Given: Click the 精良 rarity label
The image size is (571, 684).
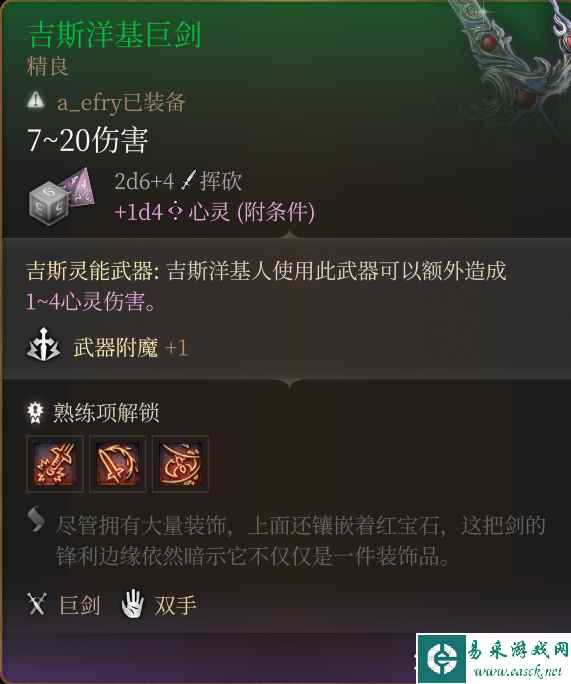Looking at the screenshot, I should pyautogui.click(x=48, y=67).
